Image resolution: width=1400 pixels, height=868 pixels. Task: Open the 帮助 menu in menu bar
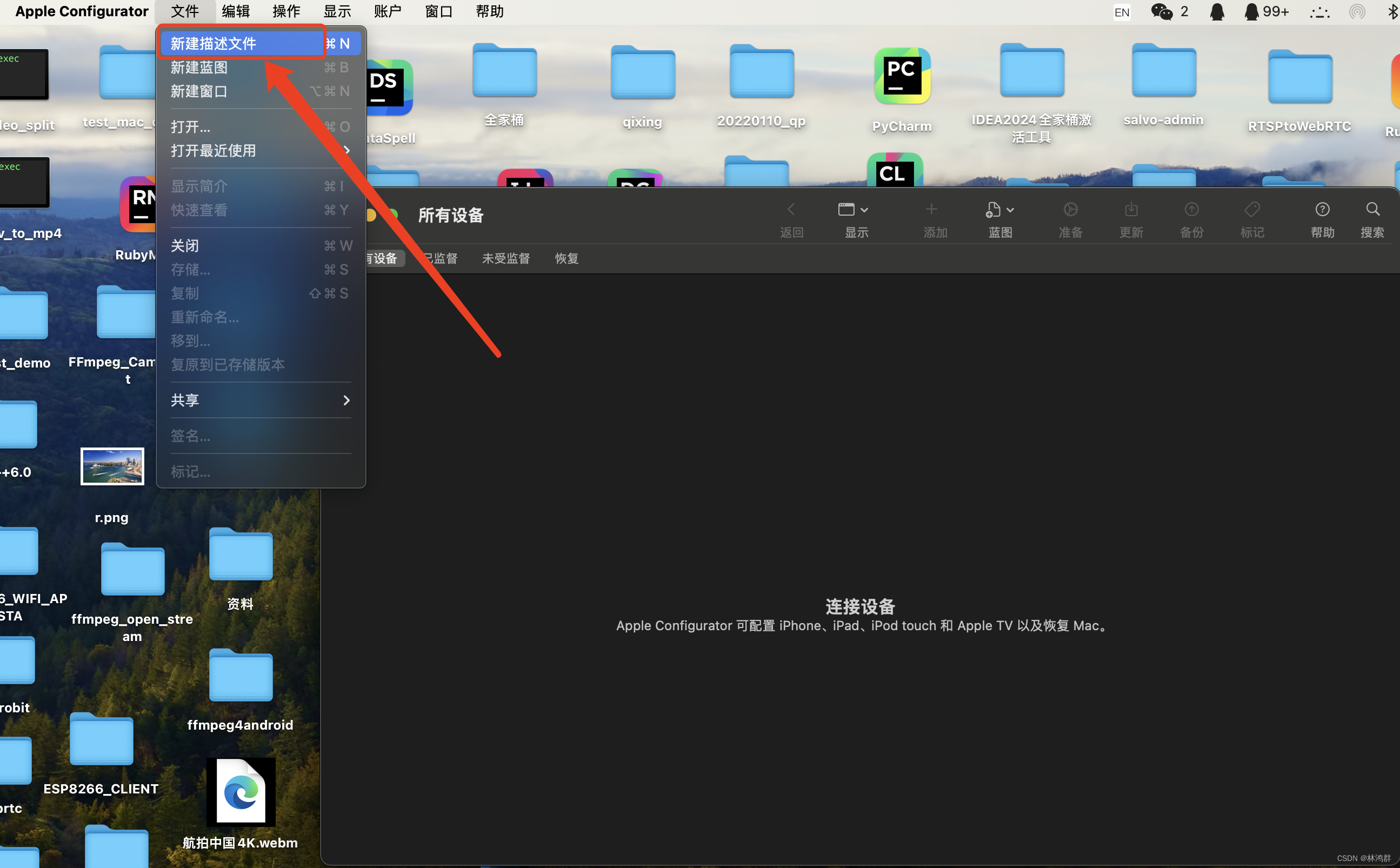[490, 11]
